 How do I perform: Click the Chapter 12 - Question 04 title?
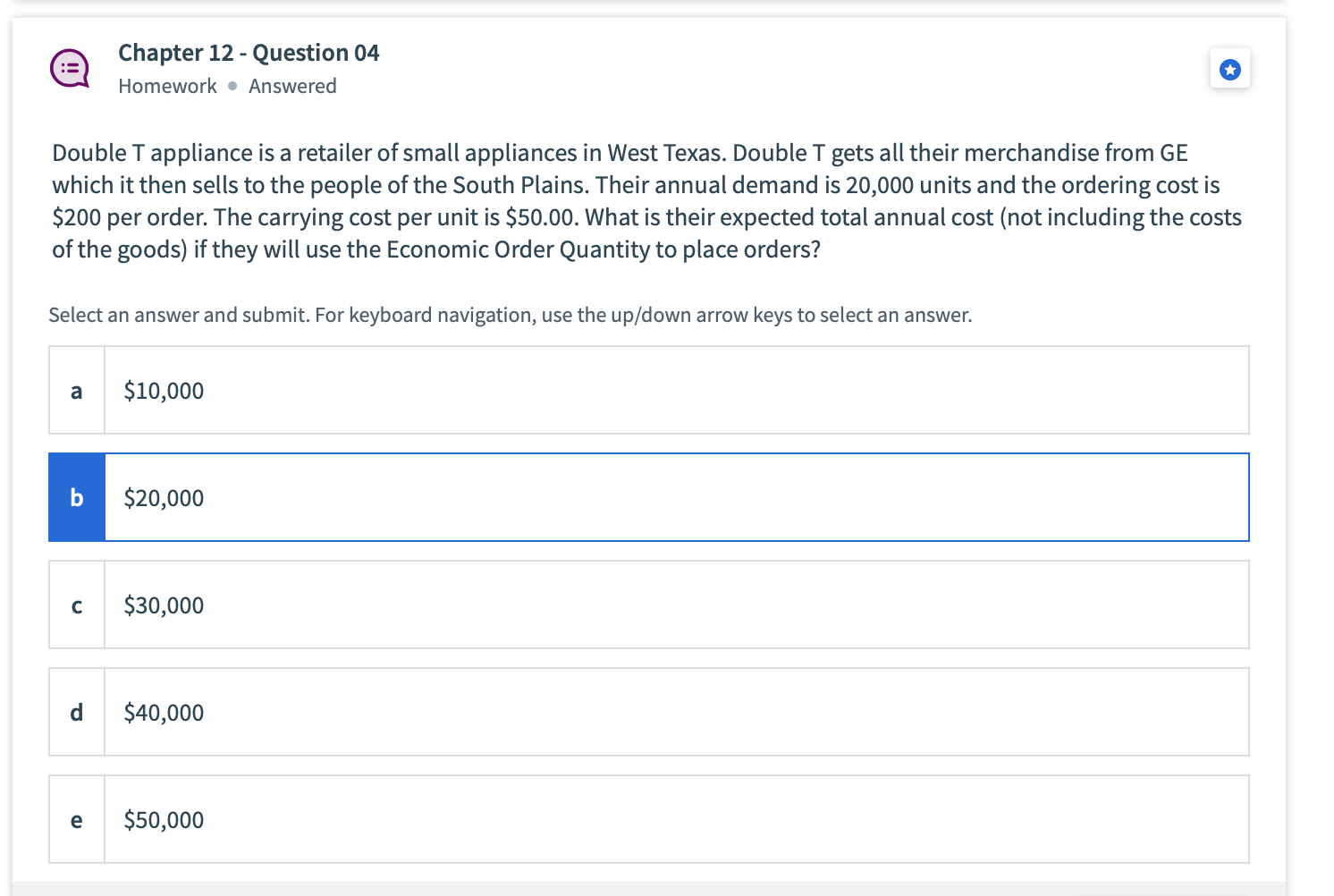[249, 52]
